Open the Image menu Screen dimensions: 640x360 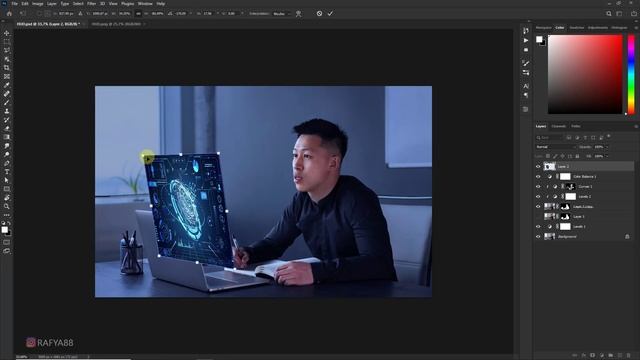[x=38, y=4]
